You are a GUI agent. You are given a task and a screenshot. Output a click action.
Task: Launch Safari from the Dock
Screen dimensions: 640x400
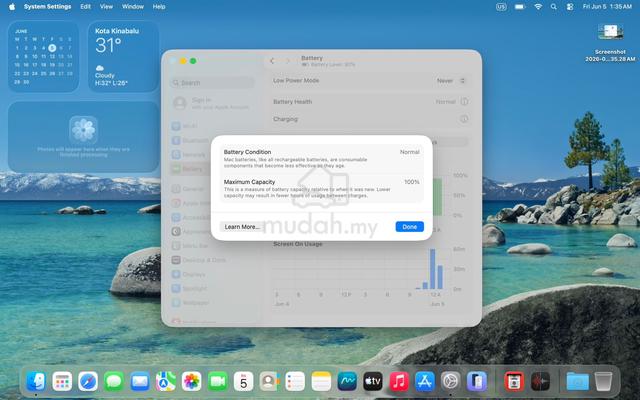point(88,382)
